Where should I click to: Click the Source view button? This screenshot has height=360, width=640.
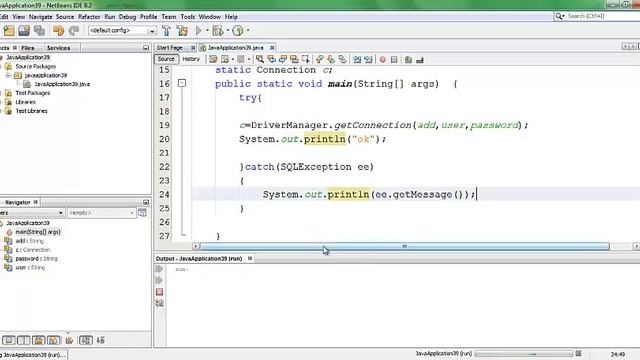coord(166,59)
